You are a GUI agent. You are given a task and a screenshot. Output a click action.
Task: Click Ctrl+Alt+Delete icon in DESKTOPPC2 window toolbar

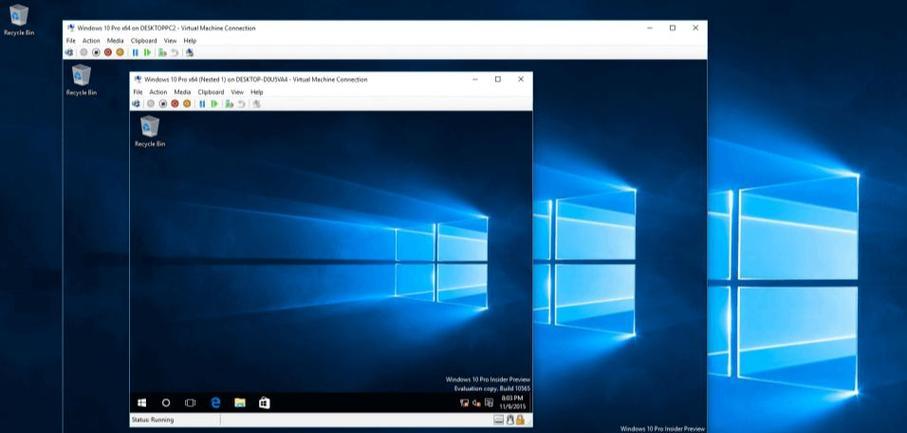[x=69, y=52]
